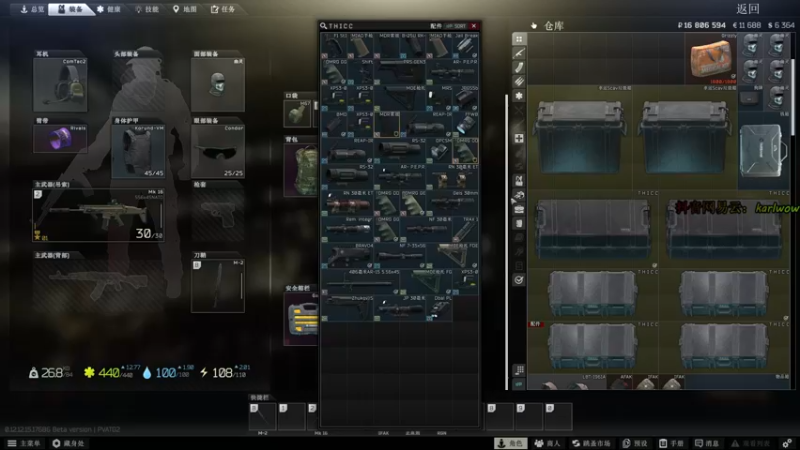Click the 440 health value
Image resolution: width=800 pixels, height=450 pixels.
pyautogui.click(x=109, y=373)
